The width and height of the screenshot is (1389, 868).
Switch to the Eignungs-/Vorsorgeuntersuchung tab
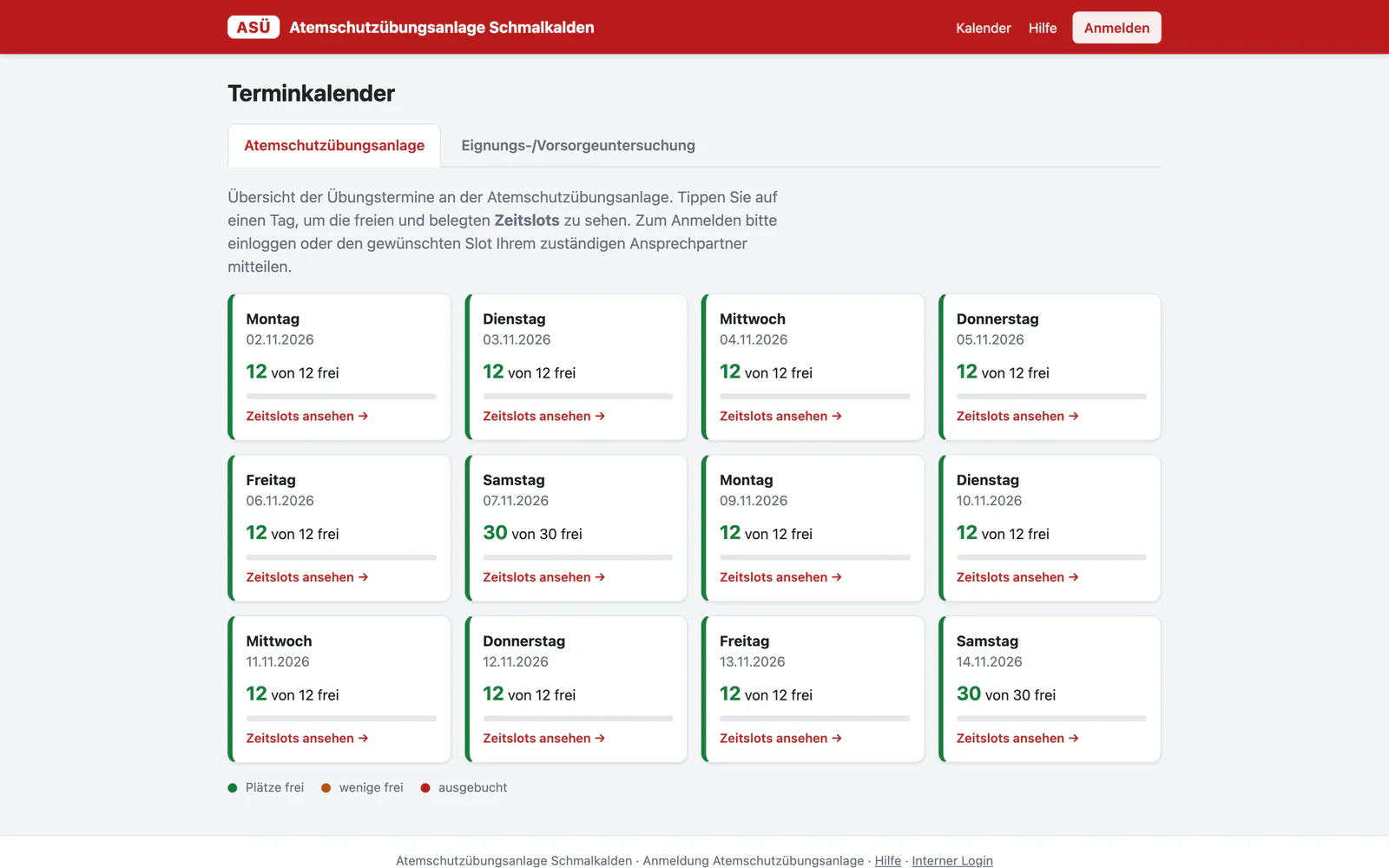coord(578,146)
